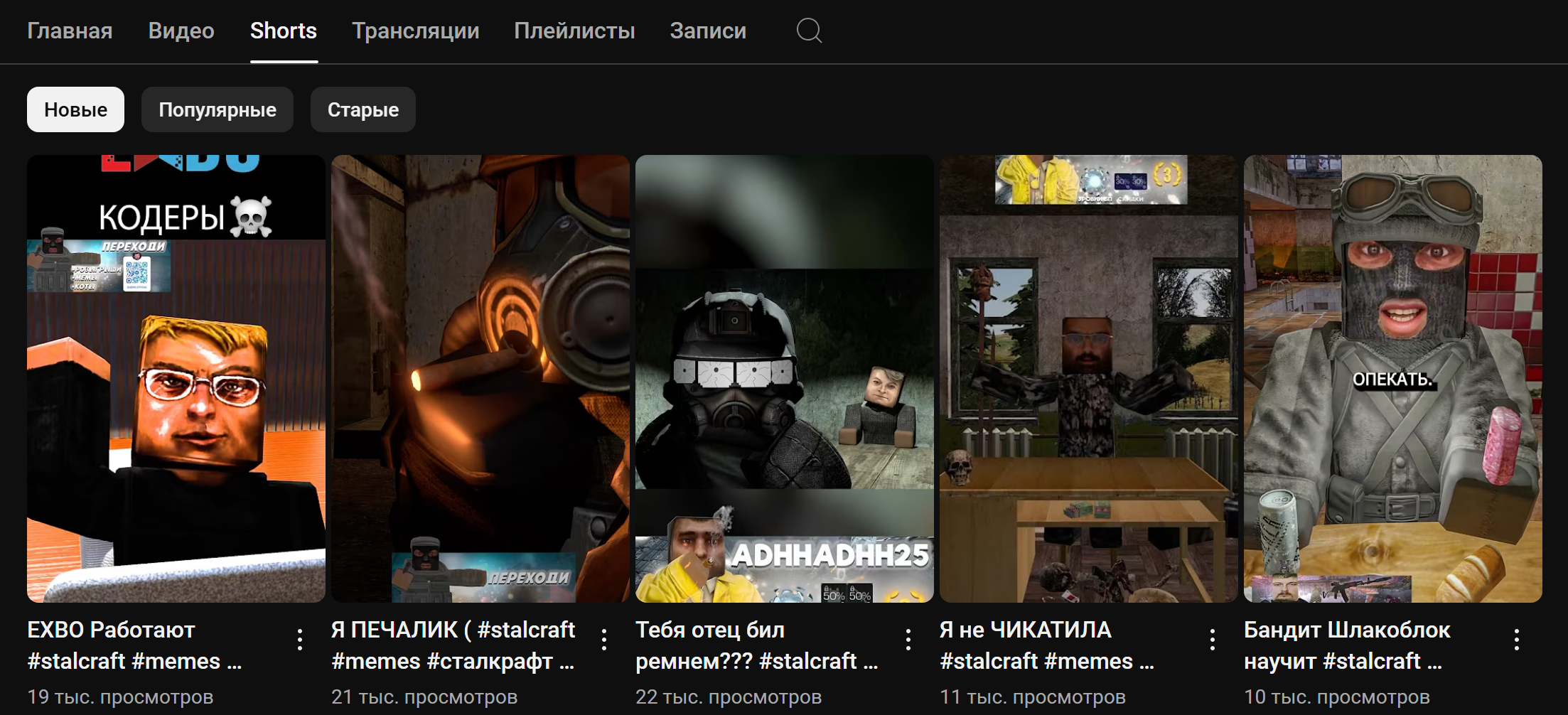
Task: Sort shorts by Новые
Action: coord(76,109)
